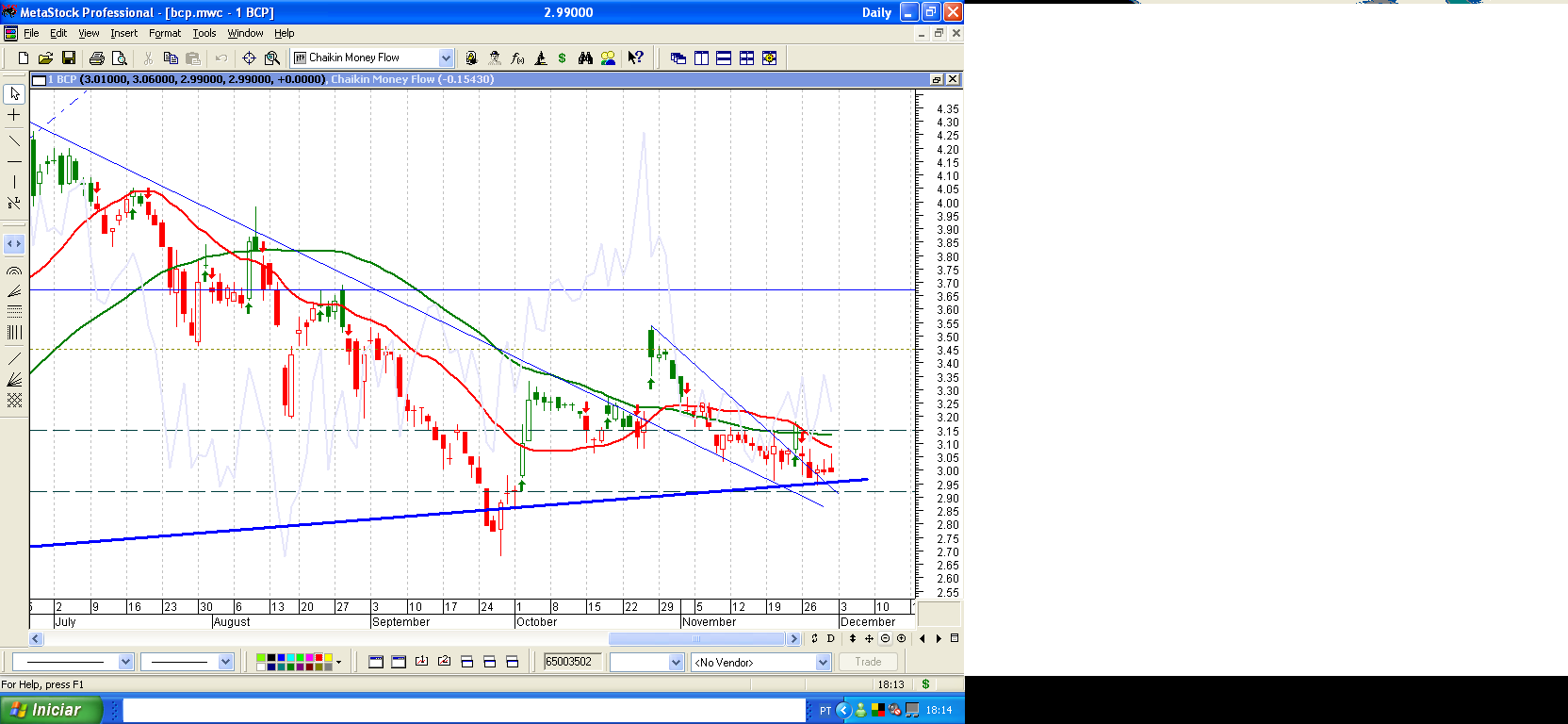Open the Tools menu
1568x724 pixels.
click(204, 33)
